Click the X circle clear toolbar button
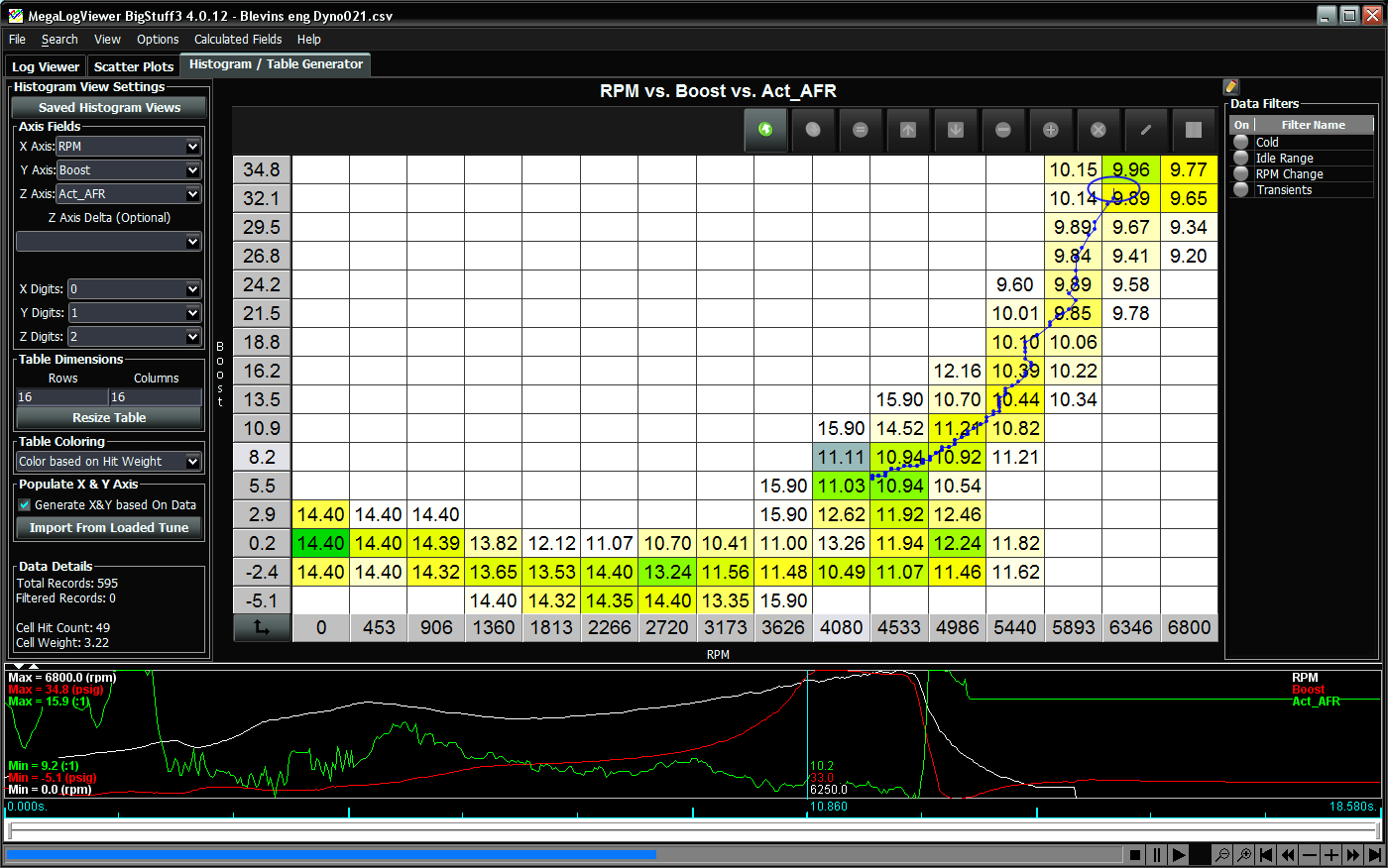The image size is (1388, 868). pos(1099,130)
